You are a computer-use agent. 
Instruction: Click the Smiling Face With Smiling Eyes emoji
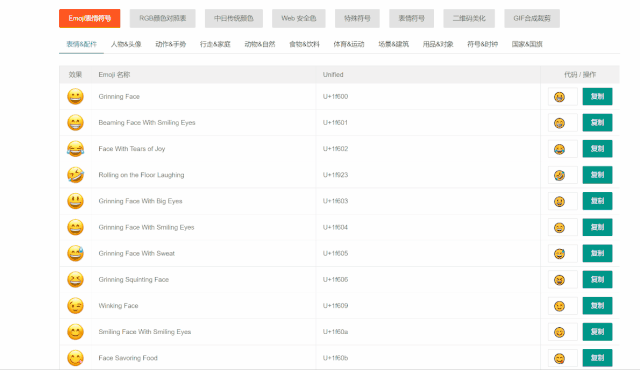76,332
